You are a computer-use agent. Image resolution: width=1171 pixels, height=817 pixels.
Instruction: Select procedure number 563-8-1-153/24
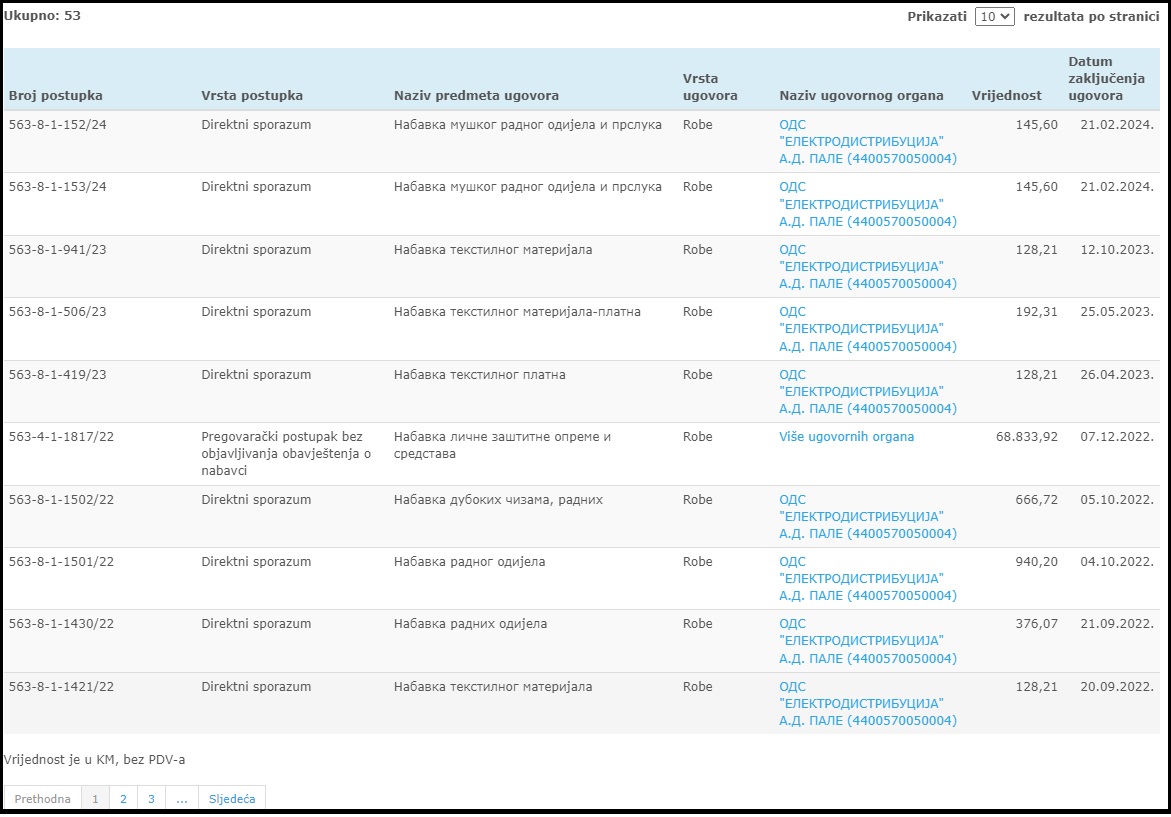pos(58,187)
